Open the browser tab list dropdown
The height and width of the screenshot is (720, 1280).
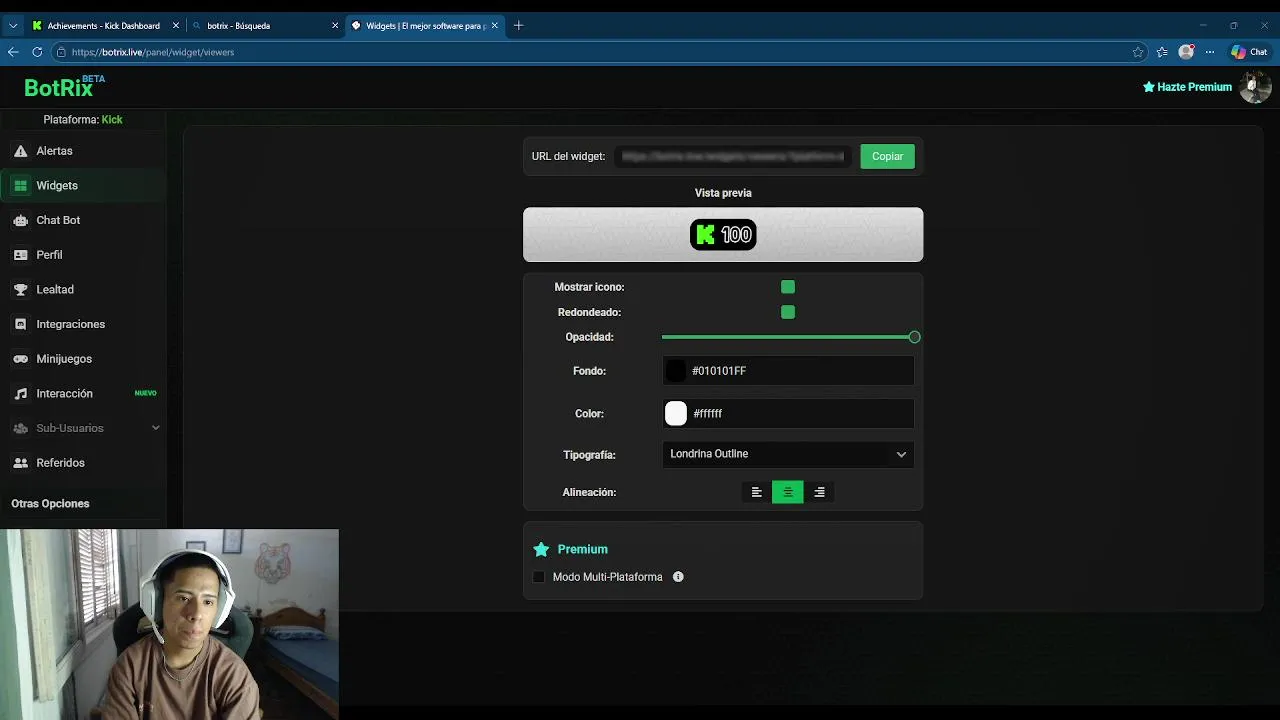click(13, 26)
